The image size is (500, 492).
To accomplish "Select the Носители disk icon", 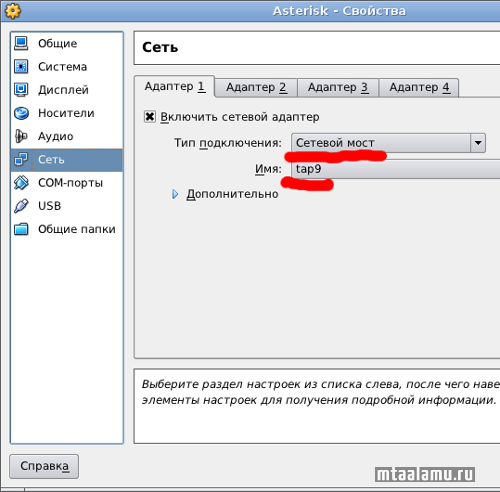I will click(x=22, y=113).
